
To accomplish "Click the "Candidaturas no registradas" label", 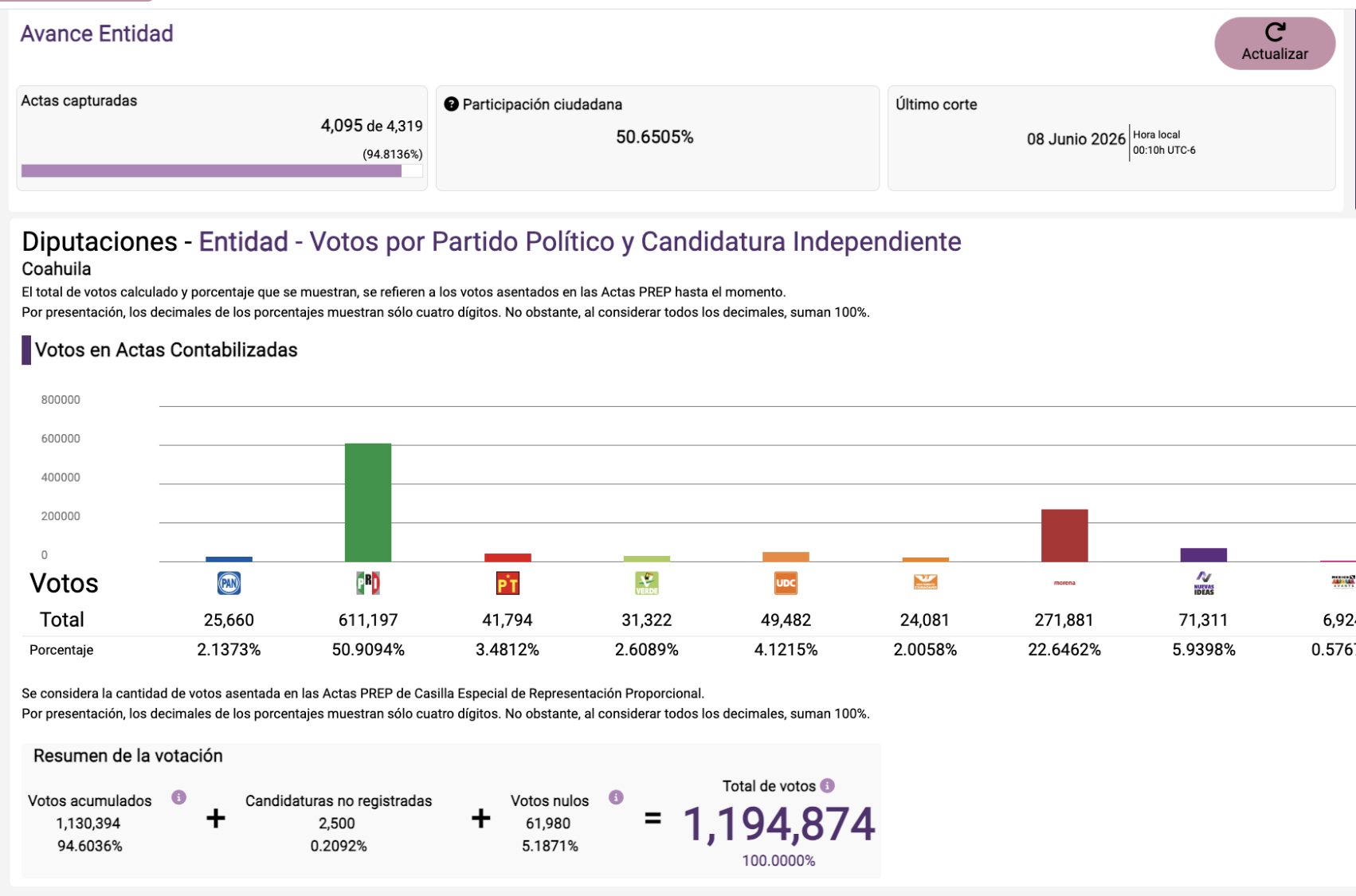I will click(339, 801).
